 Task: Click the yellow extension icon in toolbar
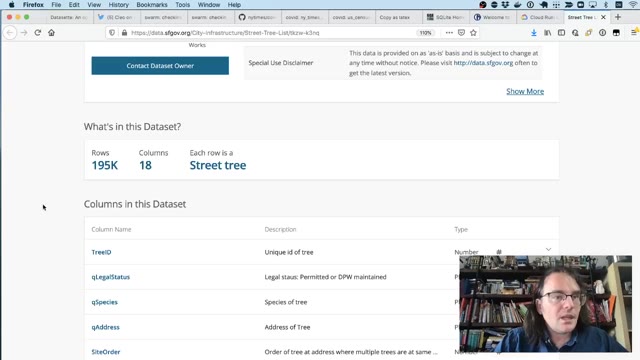pyautogui.click(x=589, y=33)
